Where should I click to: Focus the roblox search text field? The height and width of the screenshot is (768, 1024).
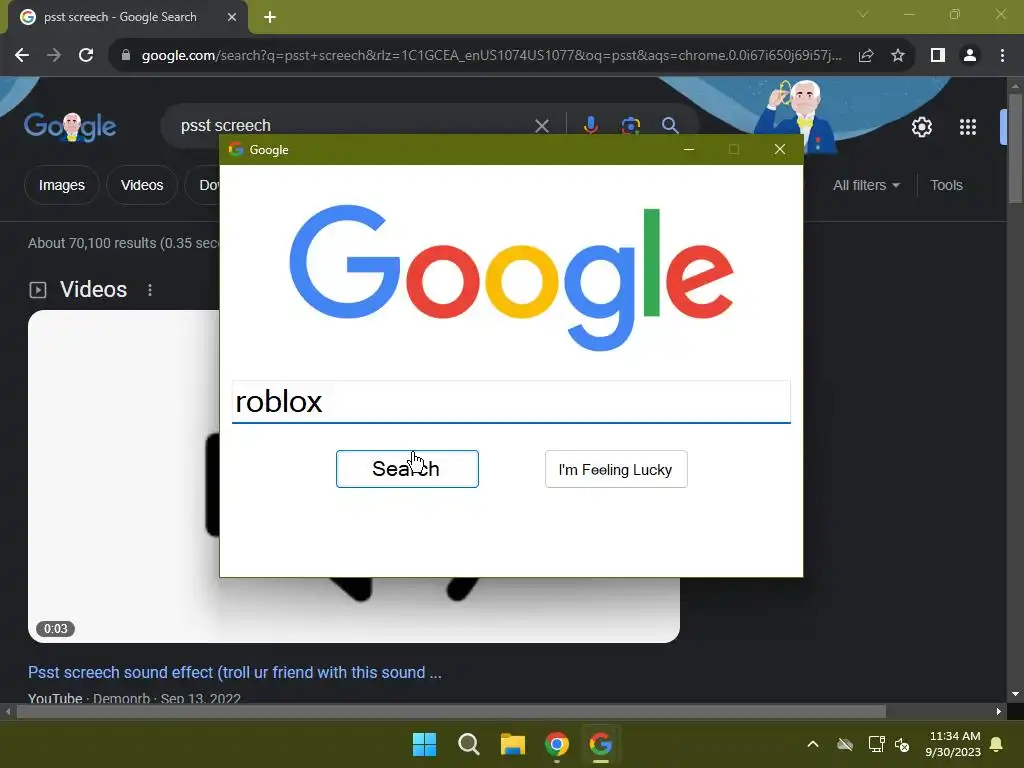[511, 402]
